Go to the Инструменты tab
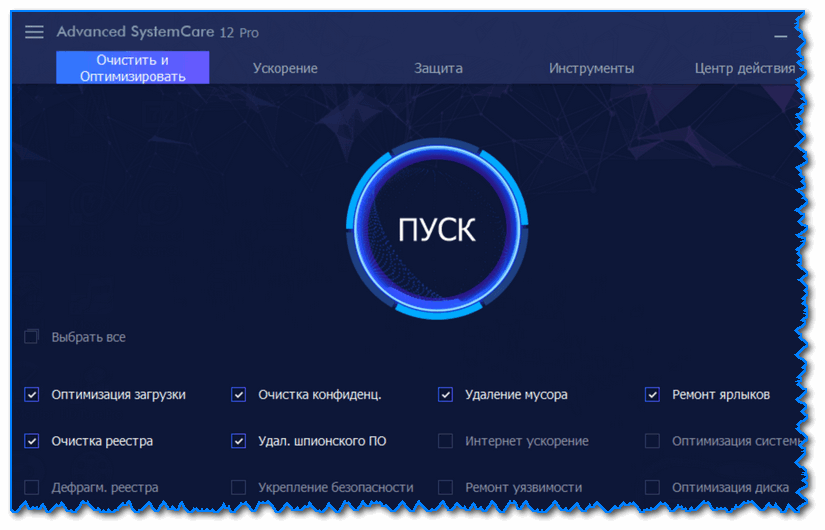Image resolution: width=825 pixels, height=530 pixels. (591, 68)
